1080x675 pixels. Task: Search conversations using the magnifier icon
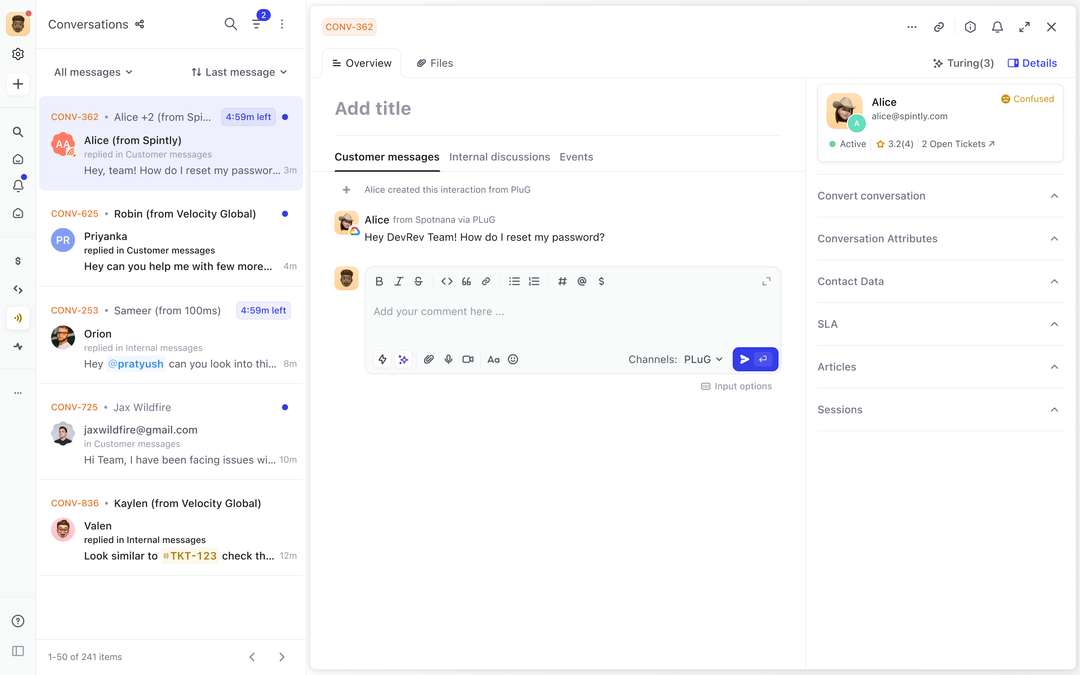(x=231, y=24)
